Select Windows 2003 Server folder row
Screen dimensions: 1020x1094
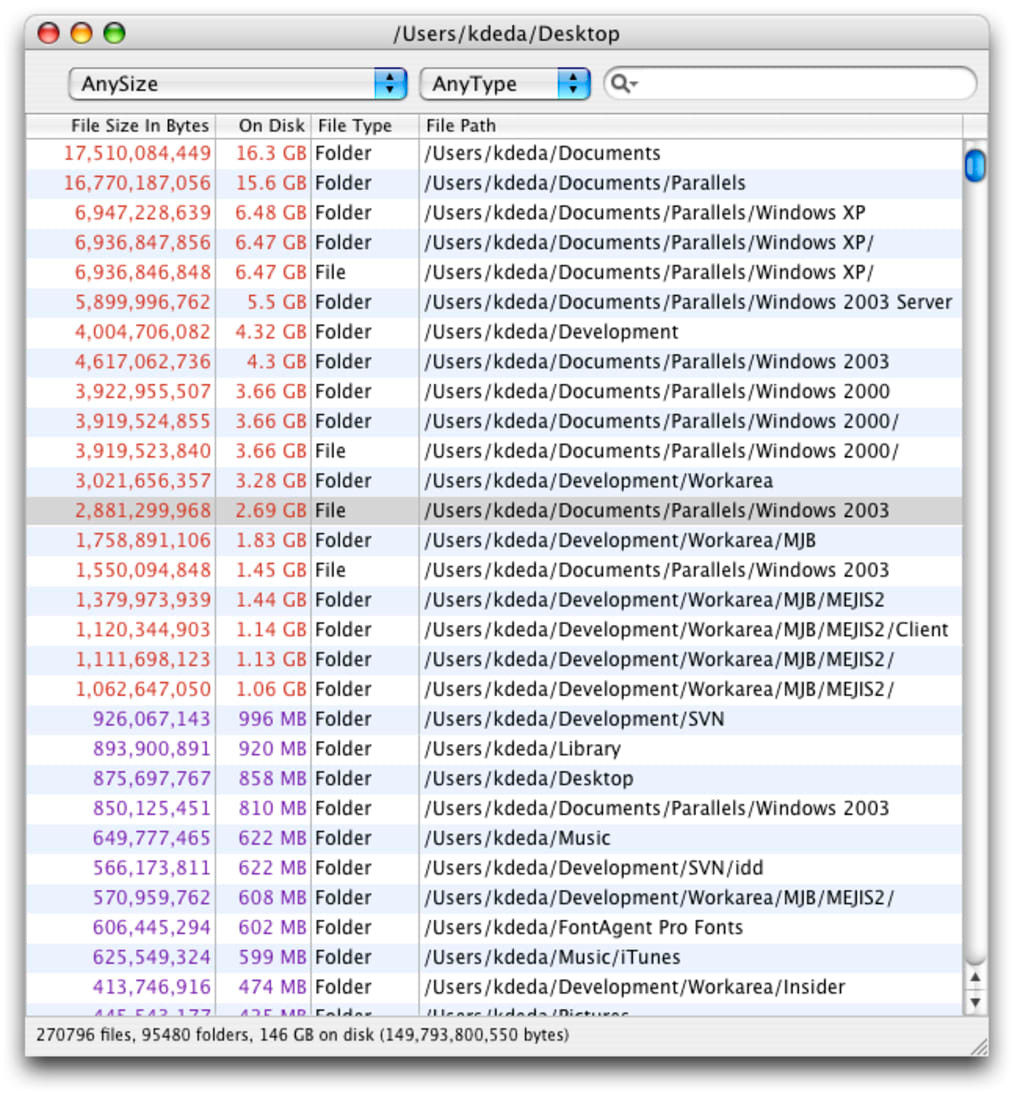494,302
